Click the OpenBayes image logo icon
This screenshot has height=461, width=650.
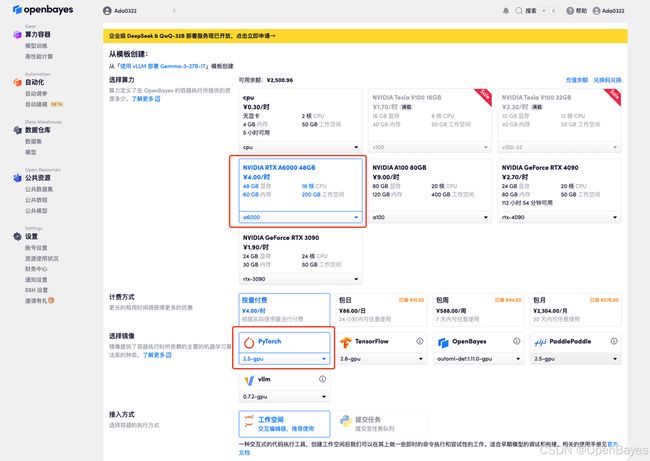[x=443, y=342]
